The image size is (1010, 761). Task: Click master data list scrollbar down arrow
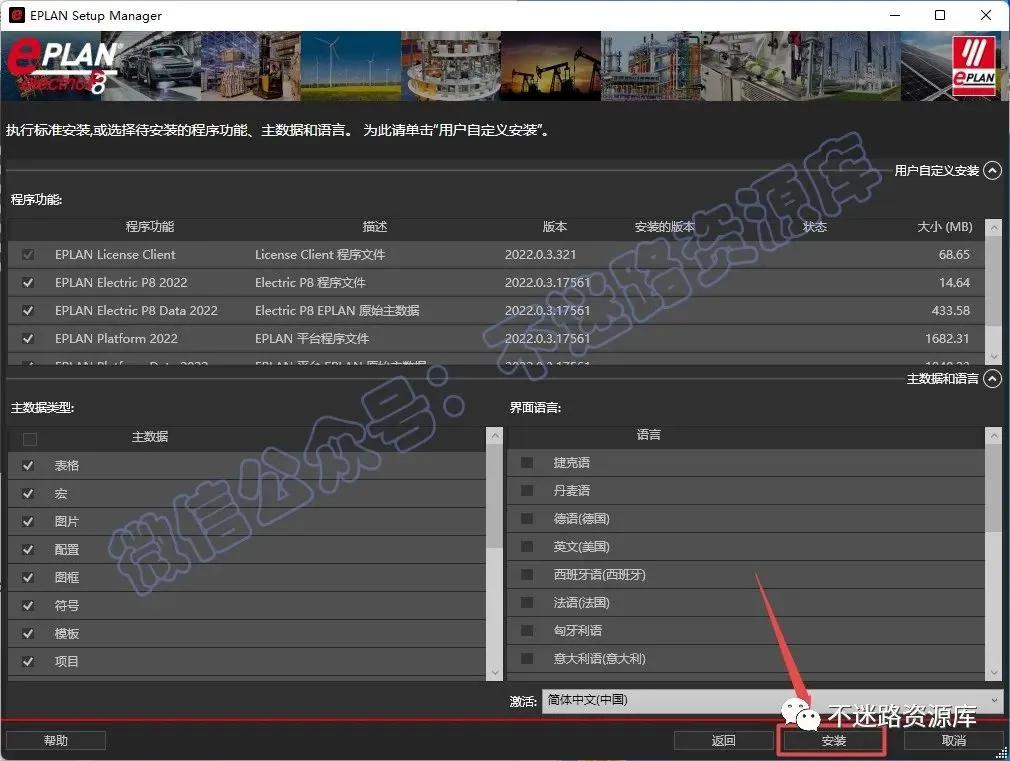[495, 672]
